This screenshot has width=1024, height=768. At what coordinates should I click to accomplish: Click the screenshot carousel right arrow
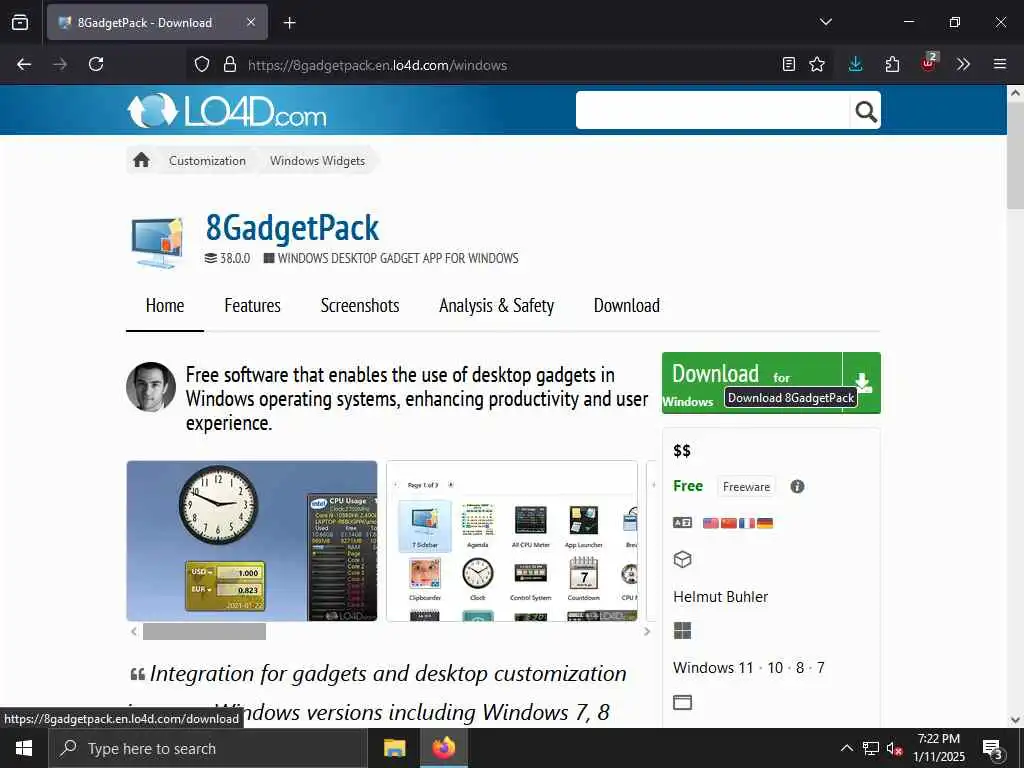click(647, 632)
